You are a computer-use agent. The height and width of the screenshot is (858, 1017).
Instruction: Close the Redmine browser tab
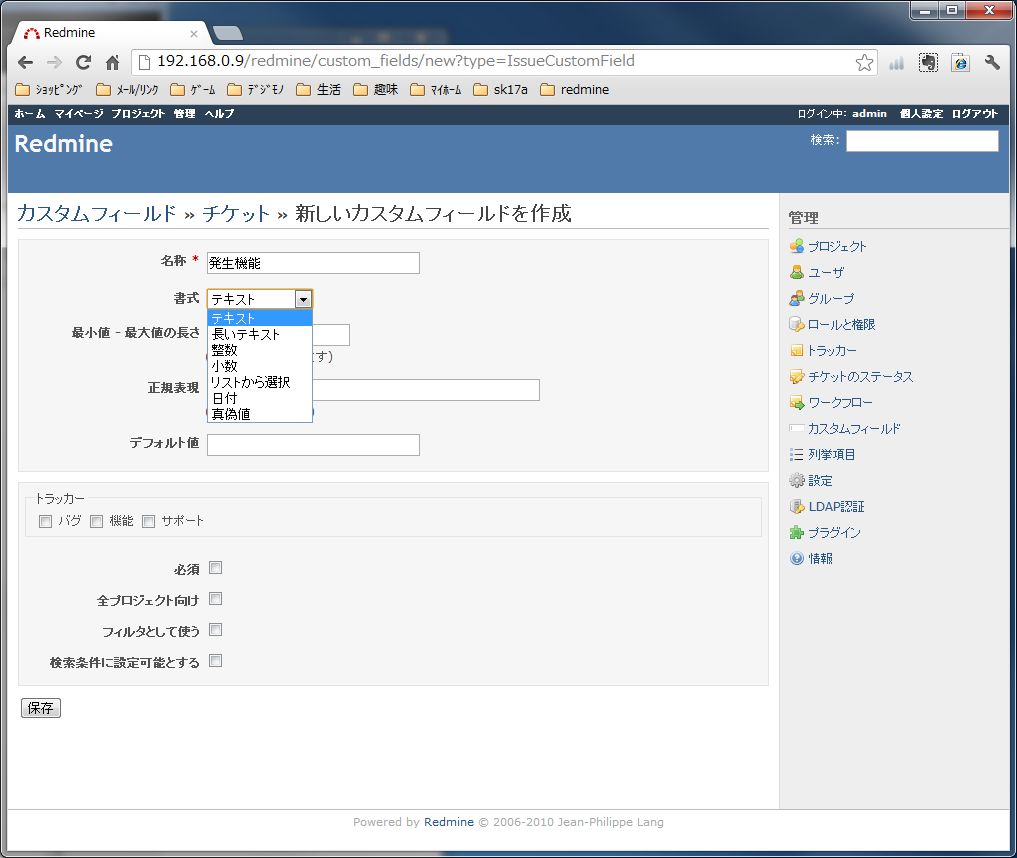pos(193,34)
